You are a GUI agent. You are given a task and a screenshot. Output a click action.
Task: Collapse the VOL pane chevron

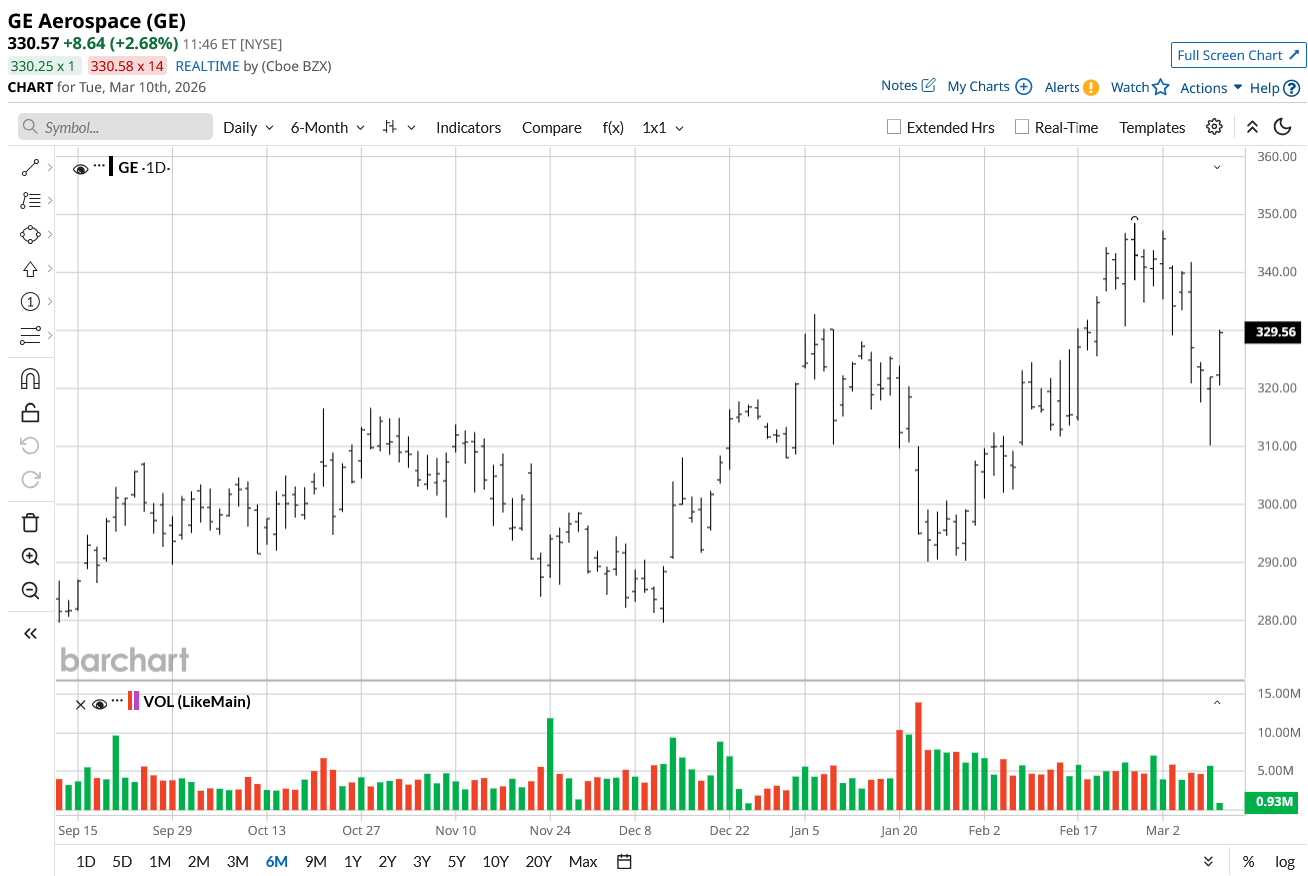(1217, 702)
